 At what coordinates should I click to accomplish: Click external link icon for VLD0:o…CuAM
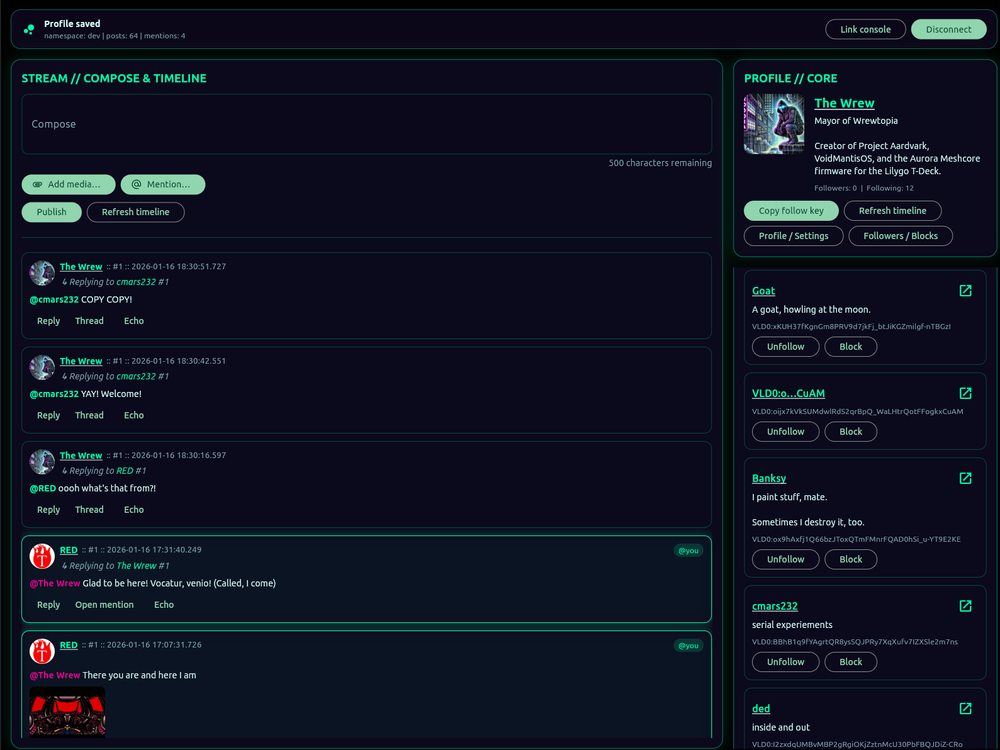point(965,394)
